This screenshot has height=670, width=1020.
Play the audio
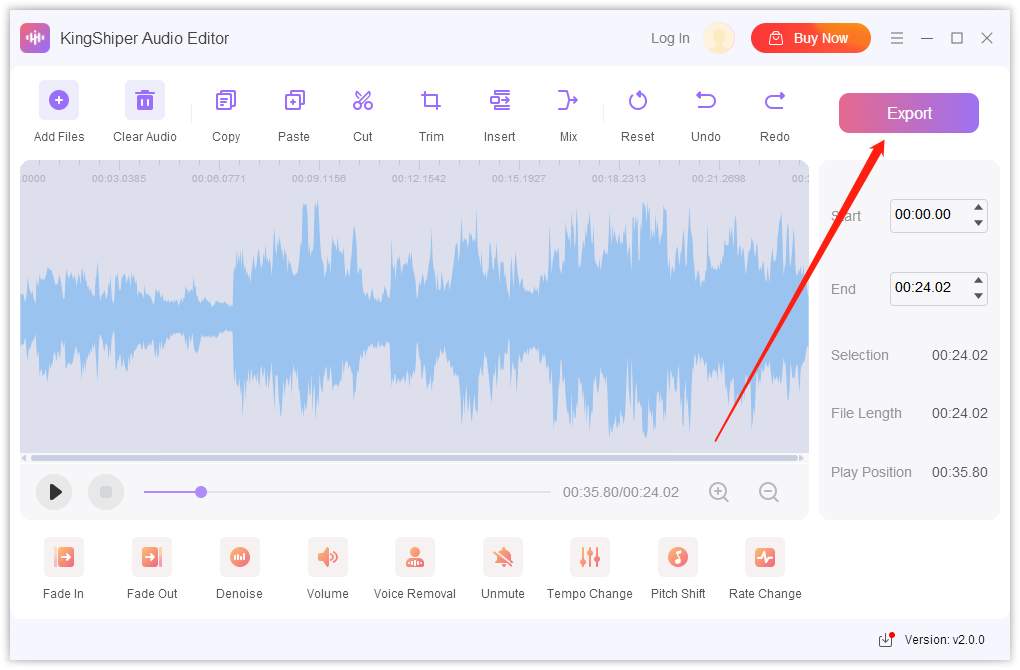click(54, 492)
